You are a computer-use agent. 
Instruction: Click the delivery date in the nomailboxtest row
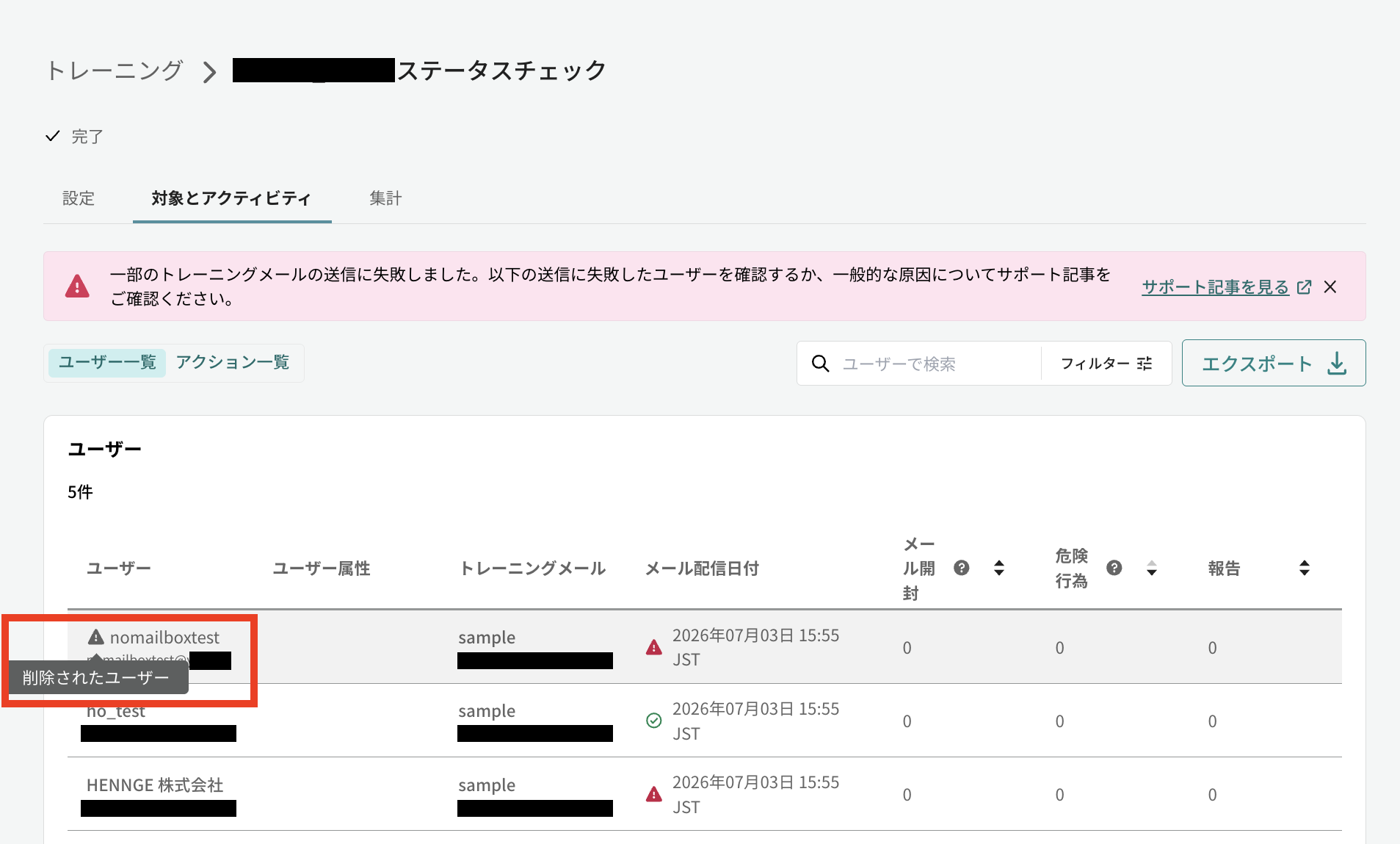tap(755, 647)
